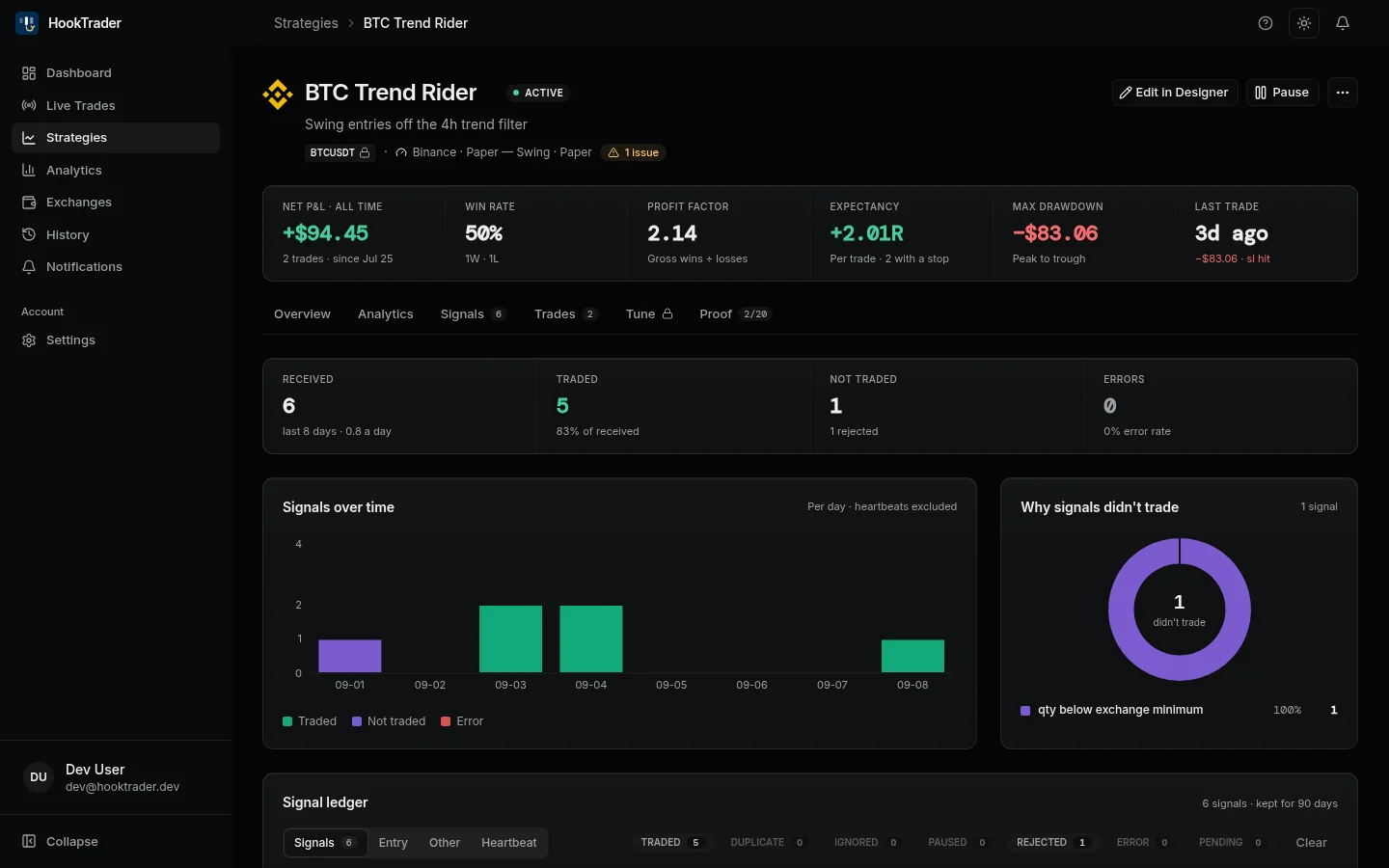Image resolution: width=1389 pixels, height=868 pixels.
Task: Click the History clock icon
Action: (x=29, y=235)
